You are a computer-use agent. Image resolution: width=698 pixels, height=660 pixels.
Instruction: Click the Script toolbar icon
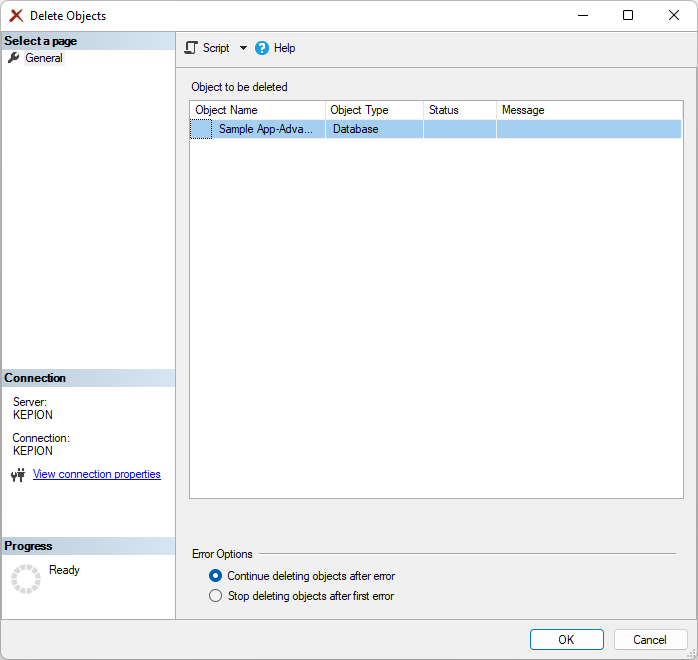coord(191,48)
